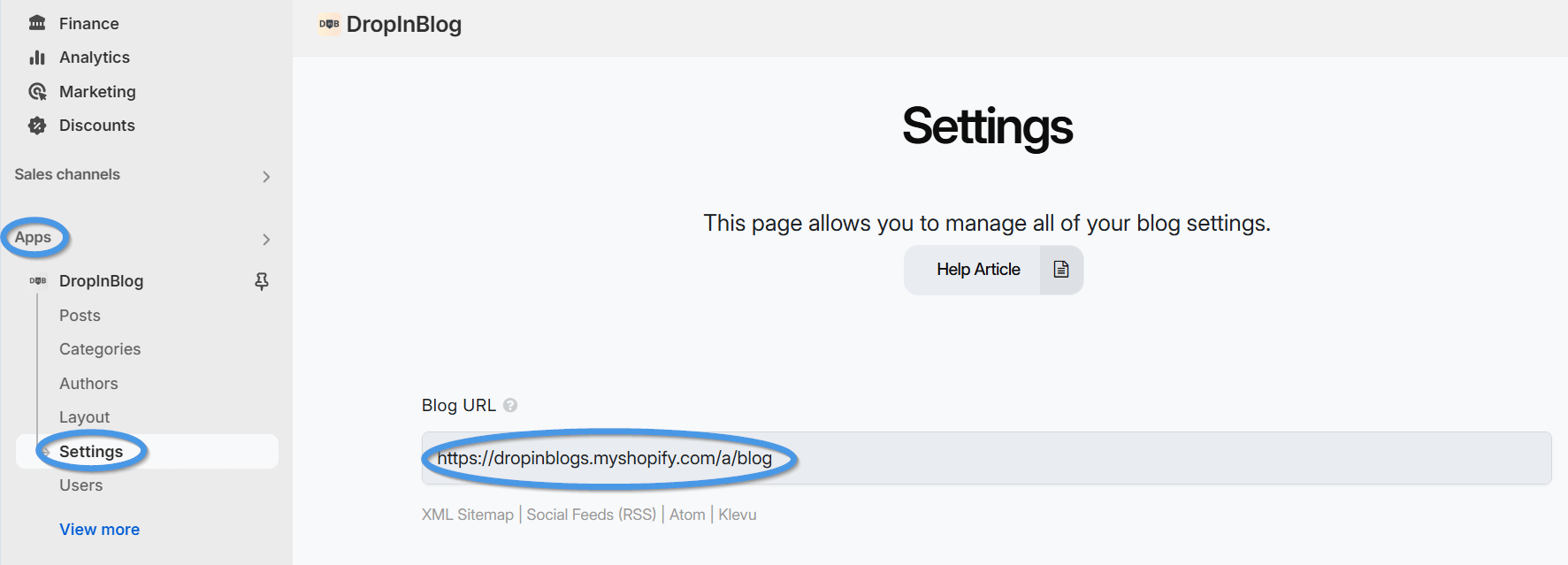1568x565 pixels.
Task: Go to Posts under DropInBlog
Action: (x=80, y=316)
